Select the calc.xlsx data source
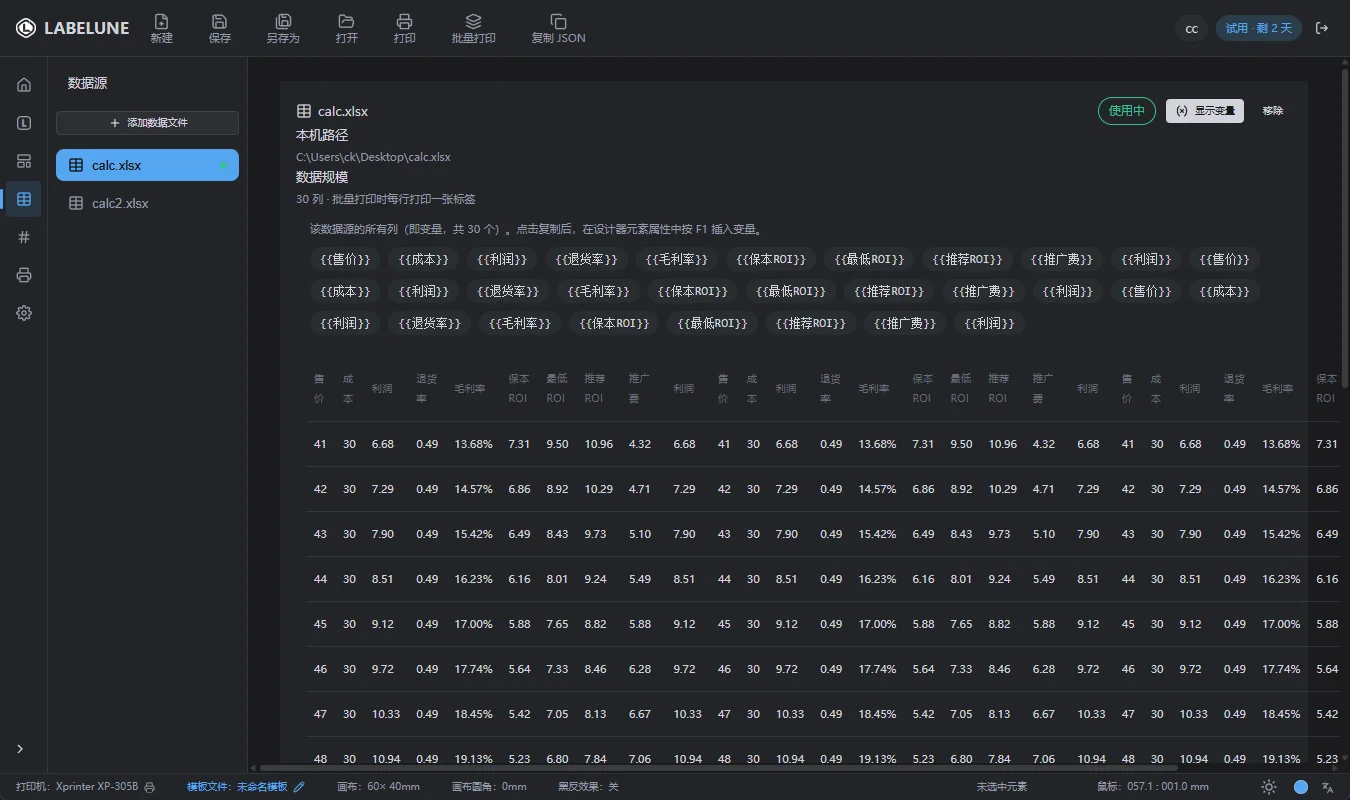The image size is (1350, 800). (x=147, y=165)
